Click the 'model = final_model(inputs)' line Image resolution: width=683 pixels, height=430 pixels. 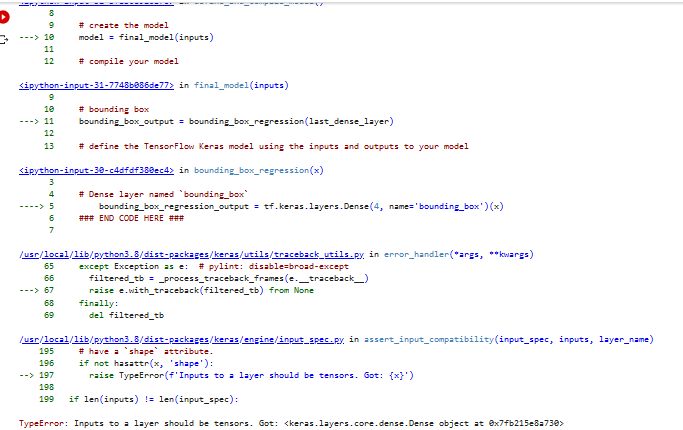tap(146, 37)
